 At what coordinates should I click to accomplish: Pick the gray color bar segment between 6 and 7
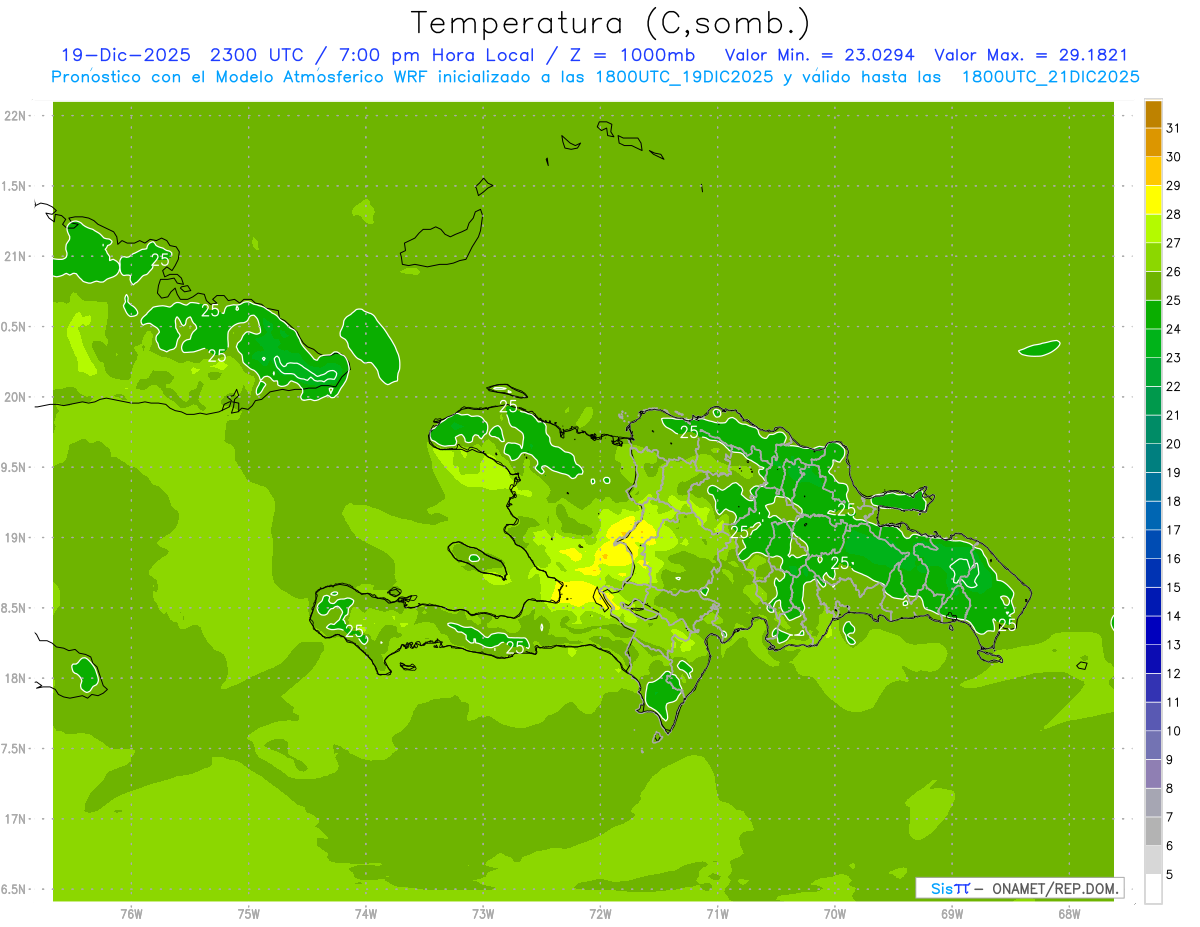point(1153,831)
